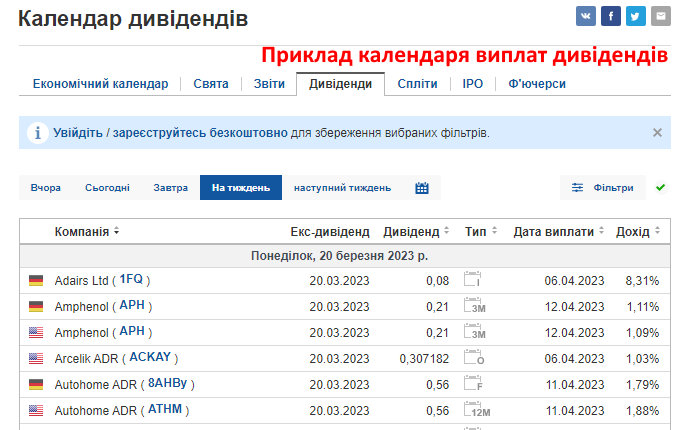Viewport: 688px width, 430px height.
Task: Click German flag next to Adairs Ltd
Action: pyautogui.click(x=36, y=280)
